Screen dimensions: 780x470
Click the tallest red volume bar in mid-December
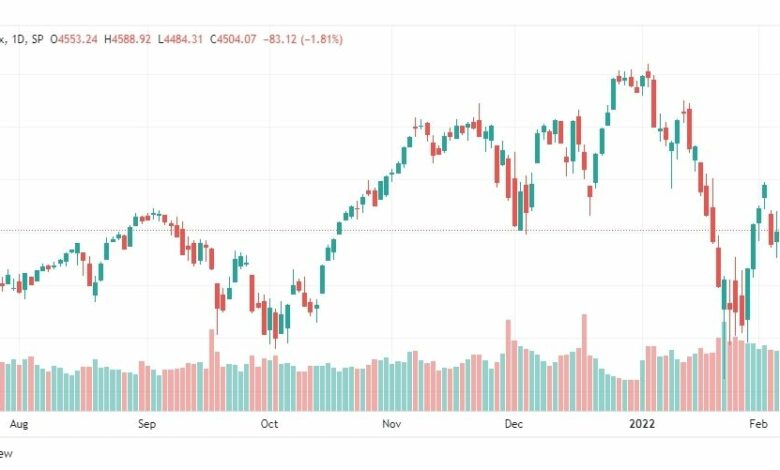pos(585,363)
